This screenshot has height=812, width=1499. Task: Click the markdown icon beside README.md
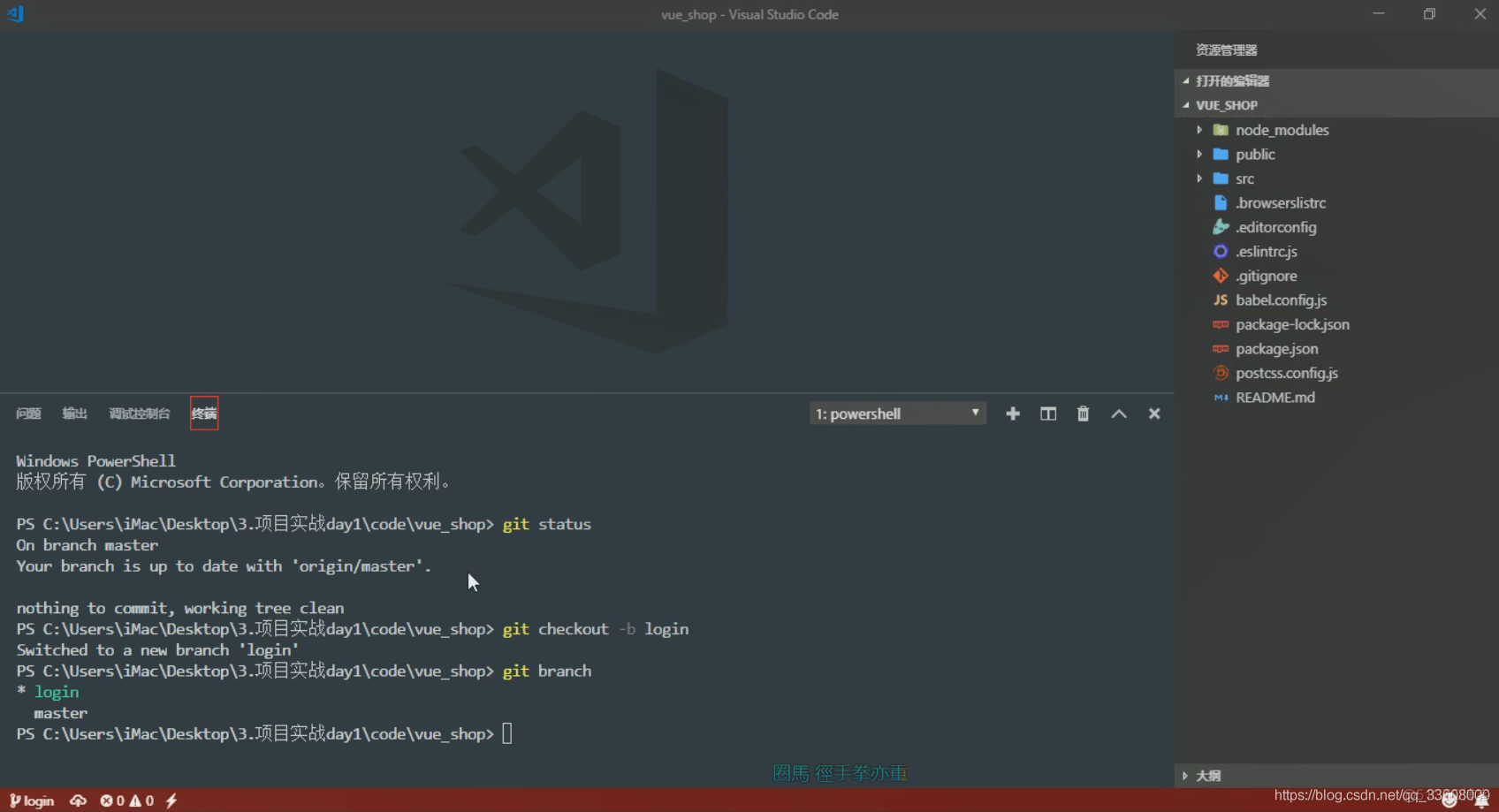pos(1221,398)
